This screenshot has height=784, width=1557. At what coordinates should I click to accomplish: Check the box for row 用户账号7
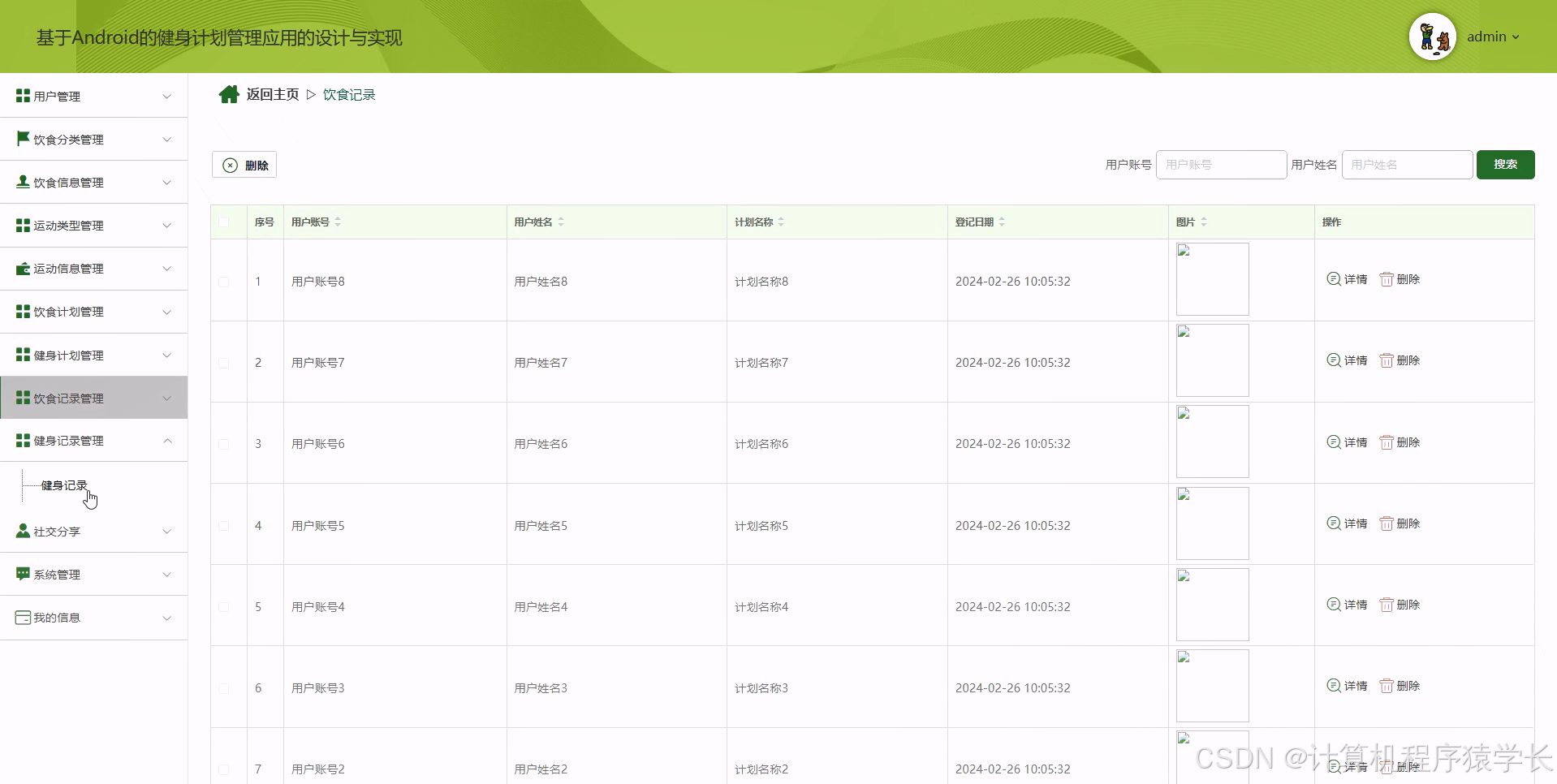click(224, 363)
